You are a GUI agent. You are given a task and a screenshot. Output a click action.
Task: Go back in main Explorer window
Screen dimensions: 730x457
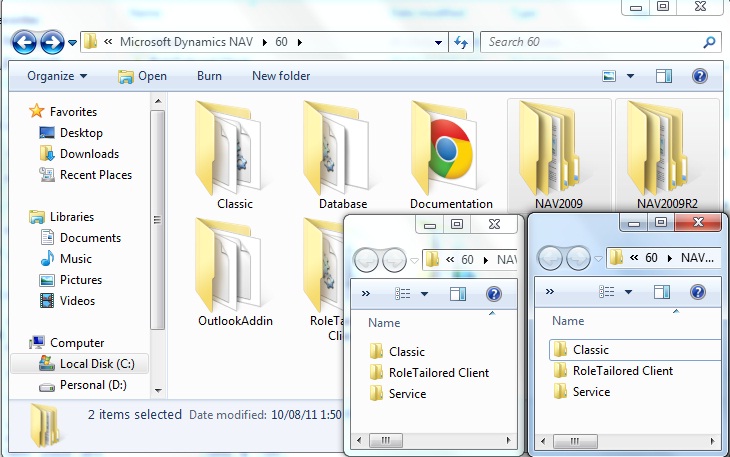coord(24,43)
